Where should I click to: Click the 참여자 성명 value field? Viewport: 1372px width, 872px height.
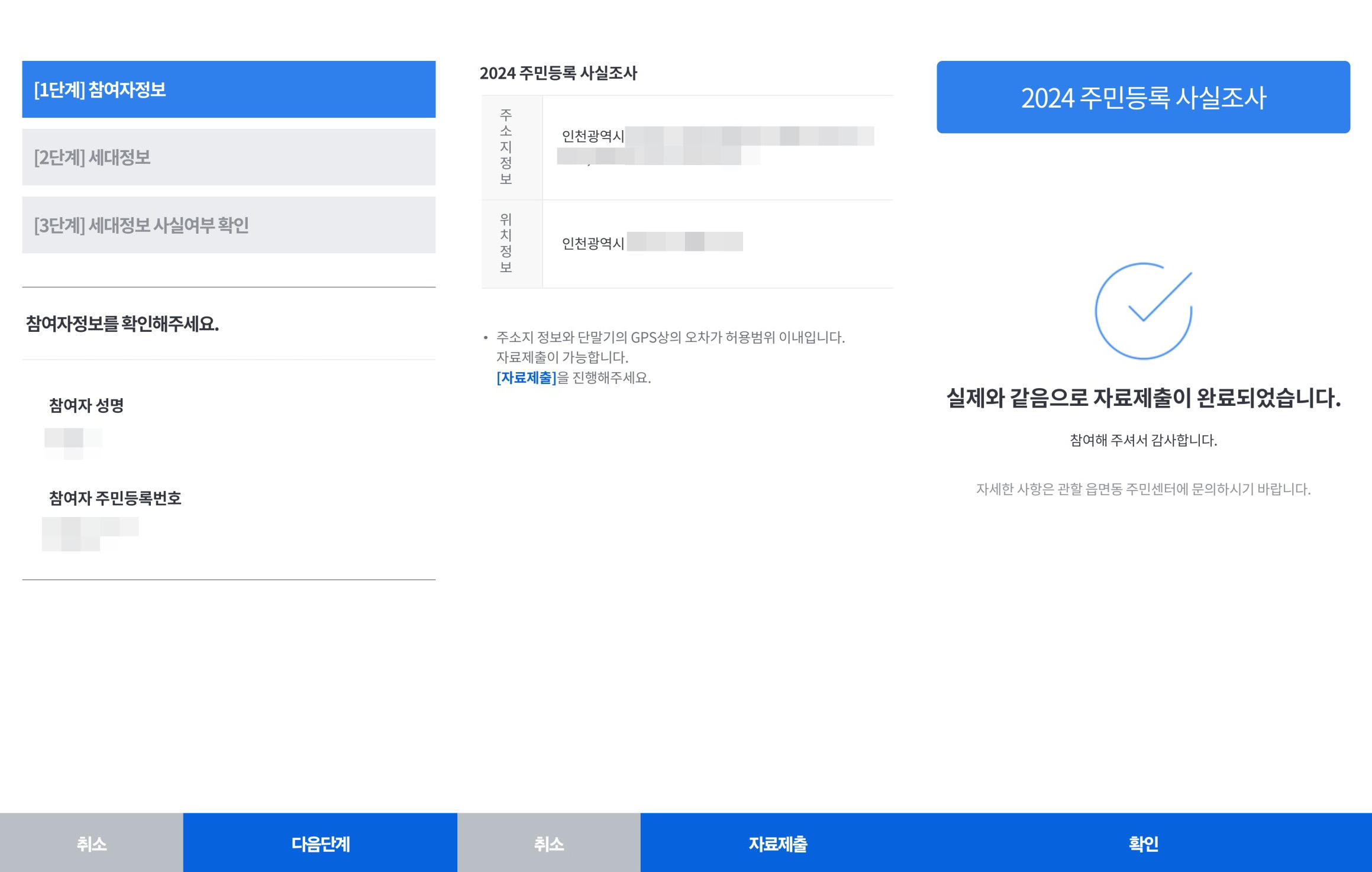click(73, 441)
